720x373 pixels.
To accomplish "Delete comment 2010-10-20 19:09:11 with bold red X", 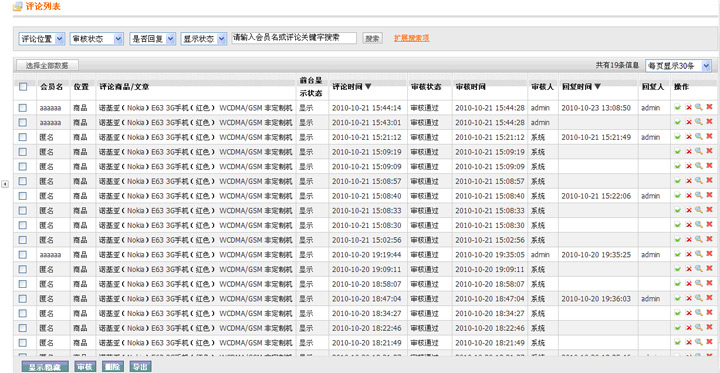I will (709, 269).
